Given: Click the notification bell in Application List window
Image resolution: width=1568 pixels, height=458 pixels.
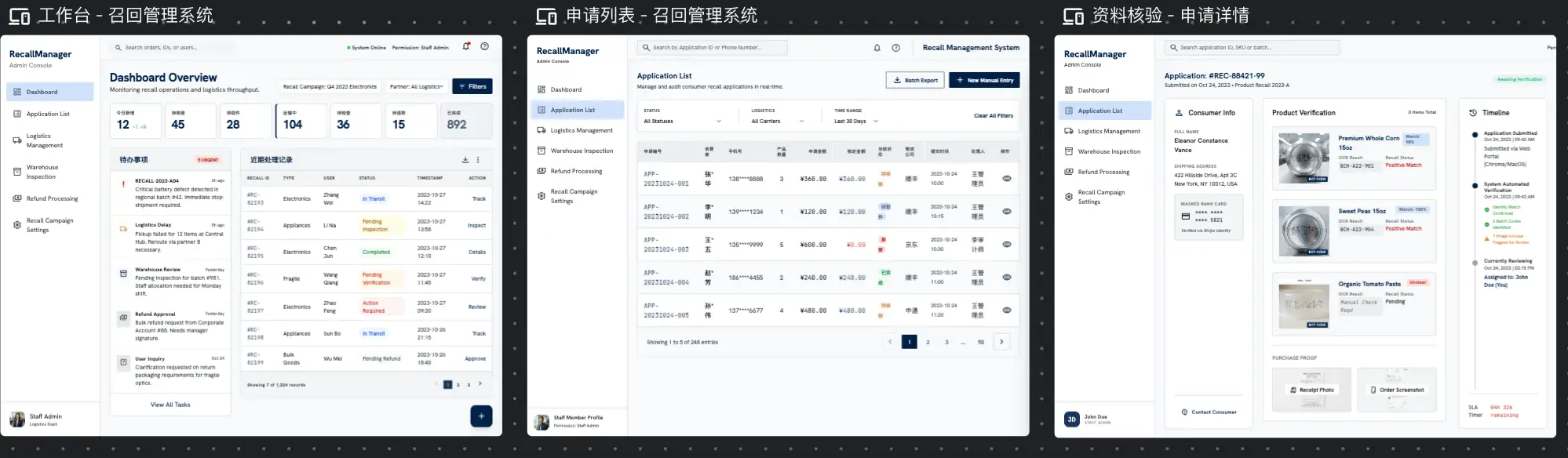Looking at the screenshot, I should pyautogui.click(x=877, y=48).
